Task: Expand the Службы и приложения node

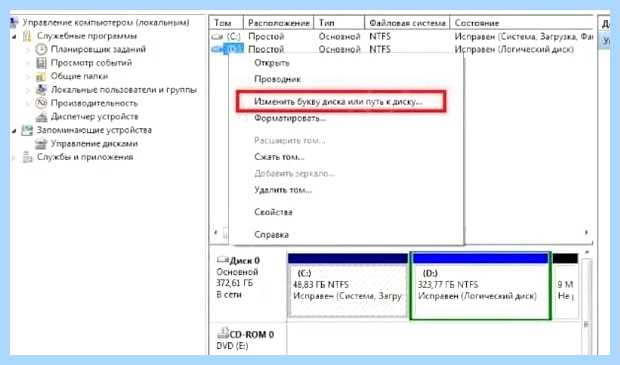Action: (x=15, y=157)
